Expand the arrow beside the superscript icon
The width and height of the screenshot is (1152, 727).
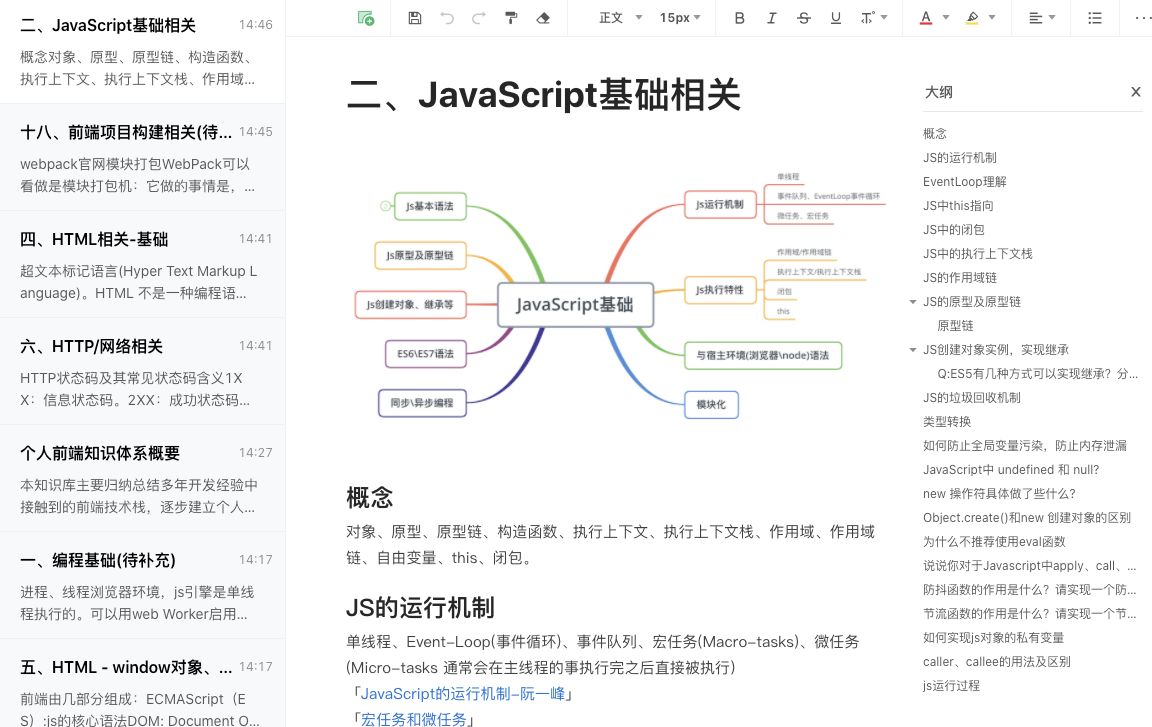pos(884,18)
